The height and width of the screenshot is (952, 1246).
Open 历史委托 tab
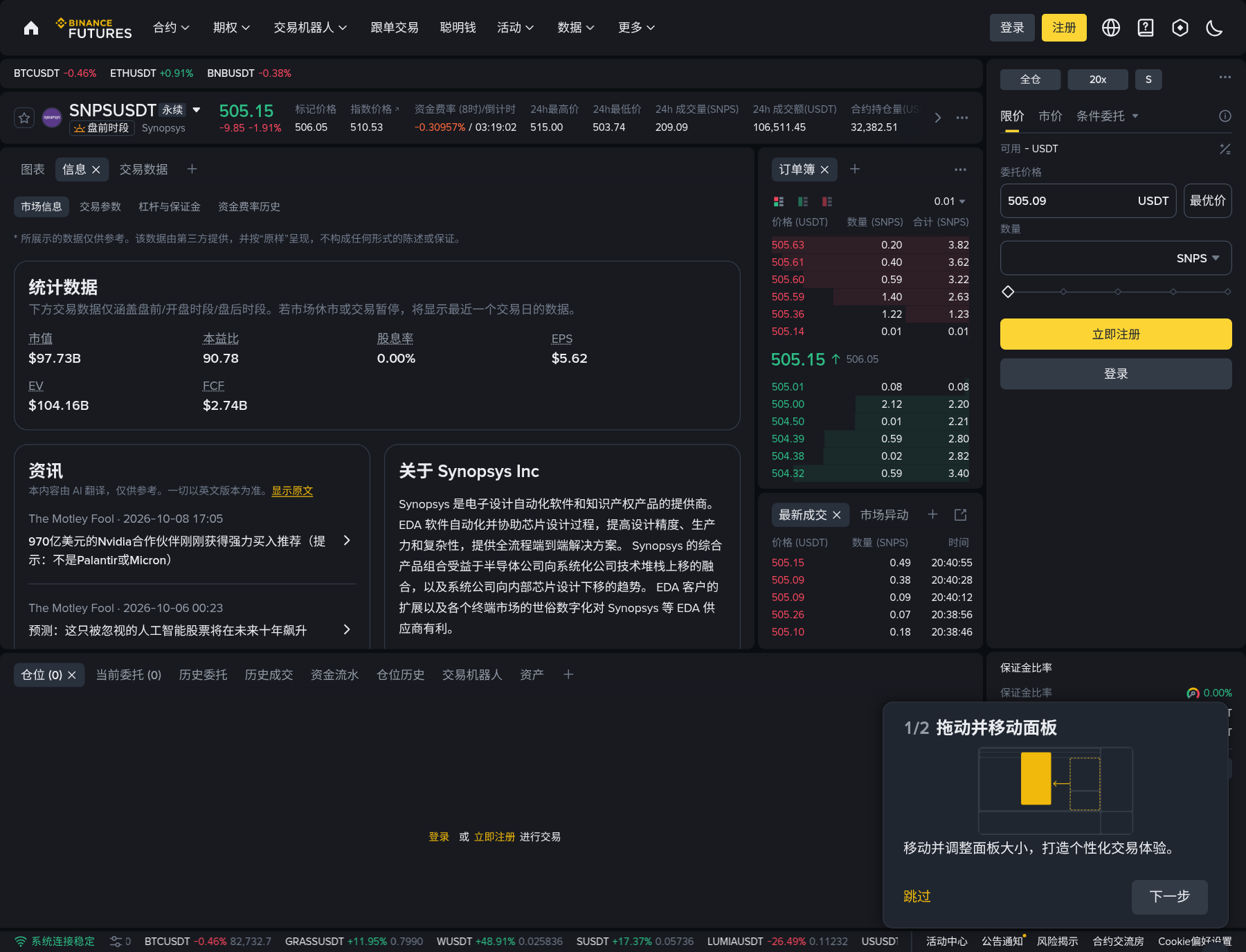click(x=203, y=675)
